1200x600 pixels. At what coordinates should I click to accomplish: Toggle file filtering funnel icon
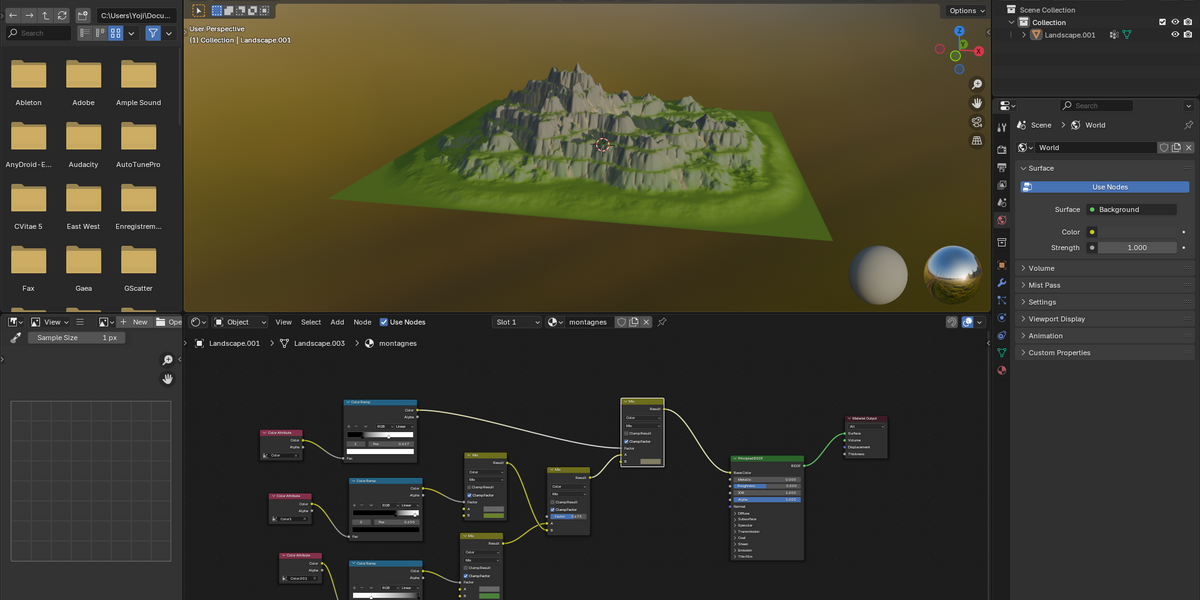(153, 33)
